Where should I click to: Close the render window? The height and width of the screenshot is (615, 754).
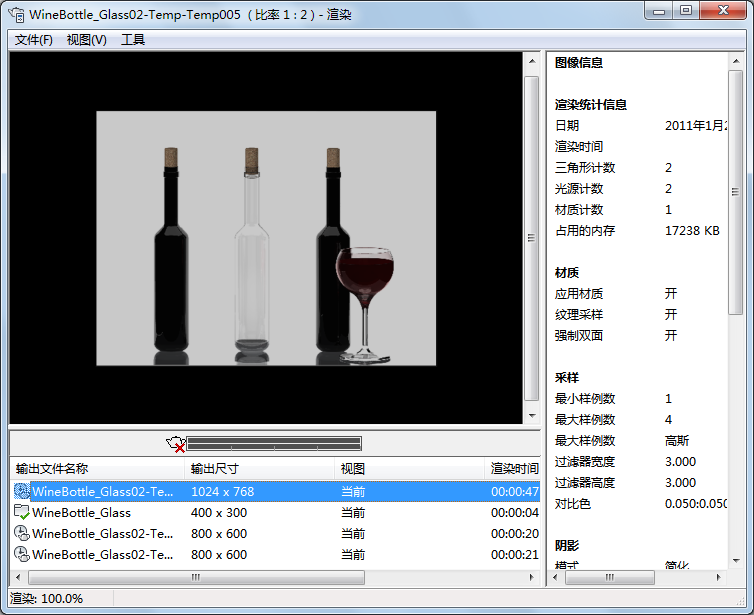(723, 11)
